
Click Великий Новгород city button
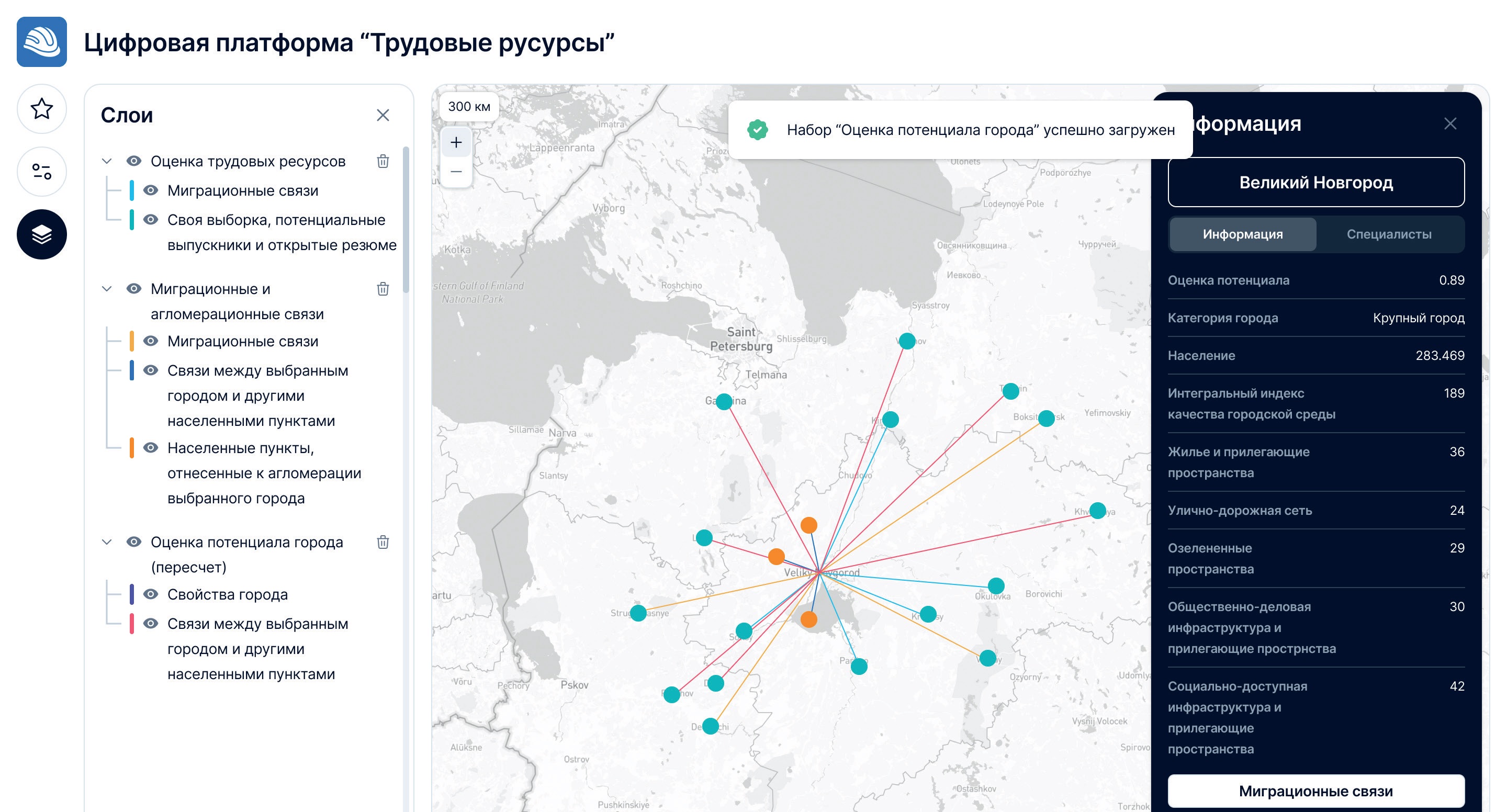coord(1315,182)
